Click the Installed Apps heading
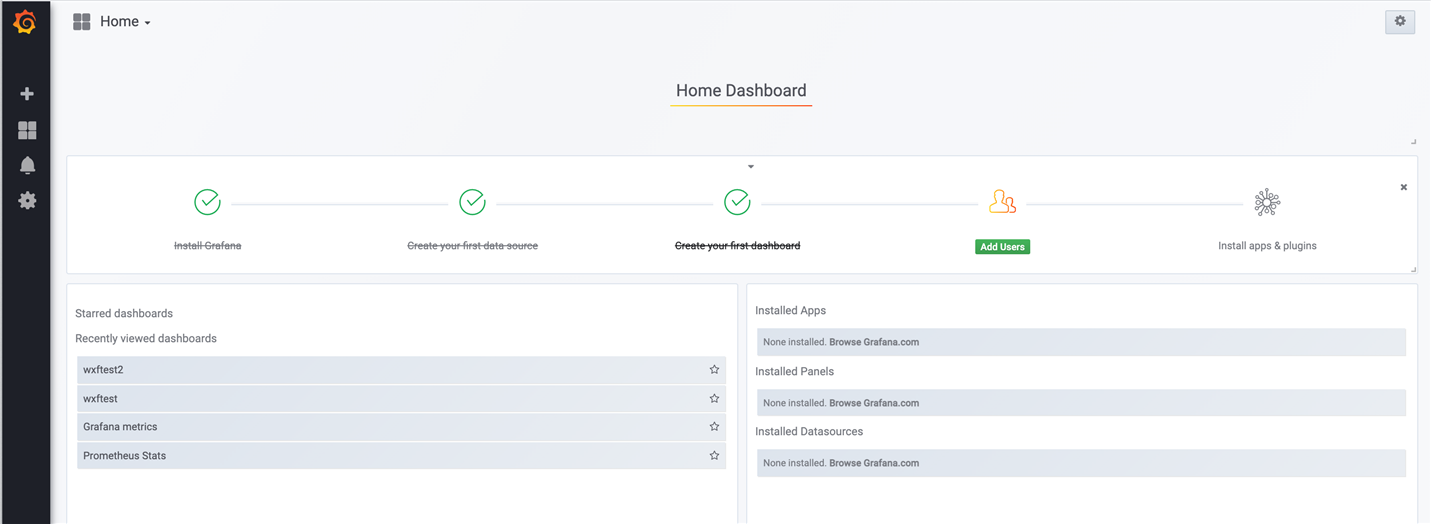 click(x=790, y=311)
